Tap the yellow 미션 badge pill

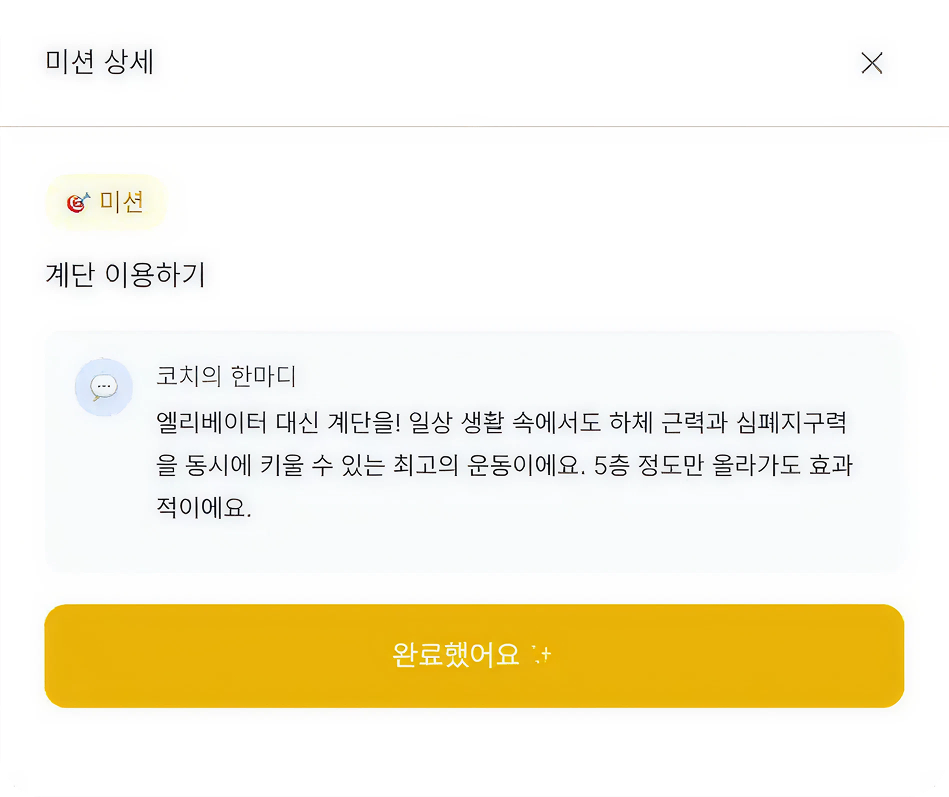point(106,201)
